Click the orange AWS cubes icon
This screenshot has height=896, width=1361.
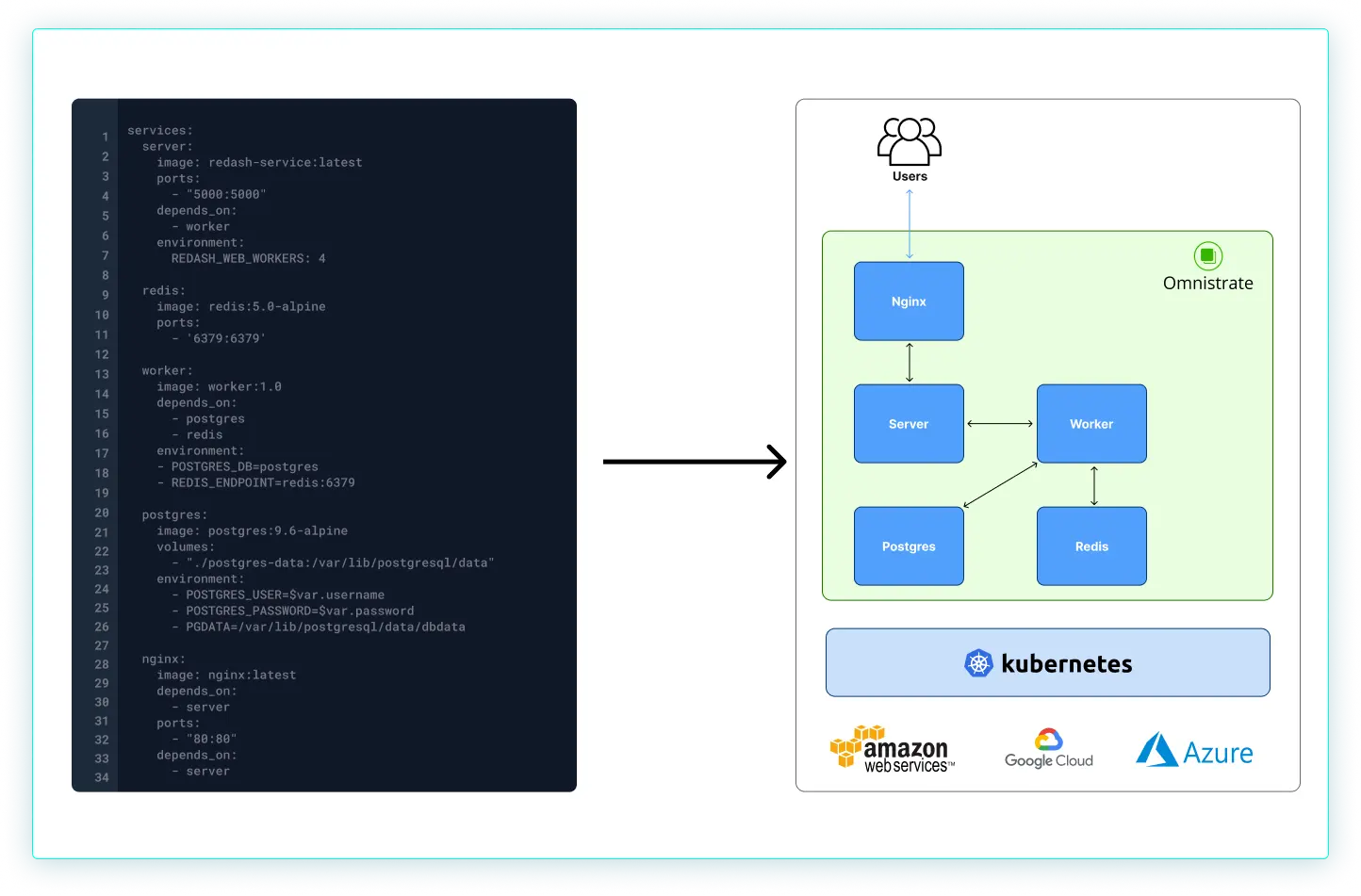click(857, 746)
